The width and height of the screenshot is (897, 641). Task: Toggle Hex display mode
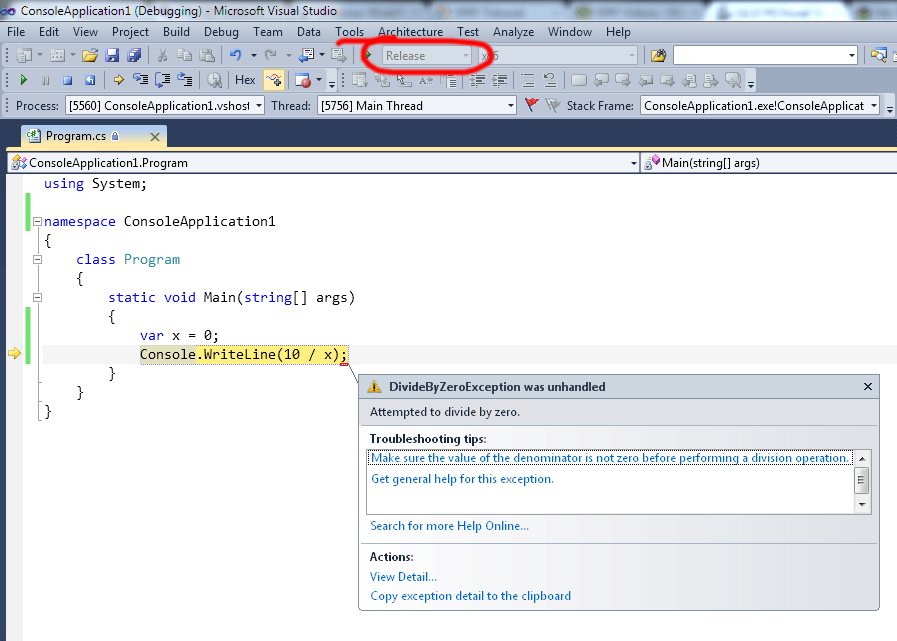[x=245, y=80]
